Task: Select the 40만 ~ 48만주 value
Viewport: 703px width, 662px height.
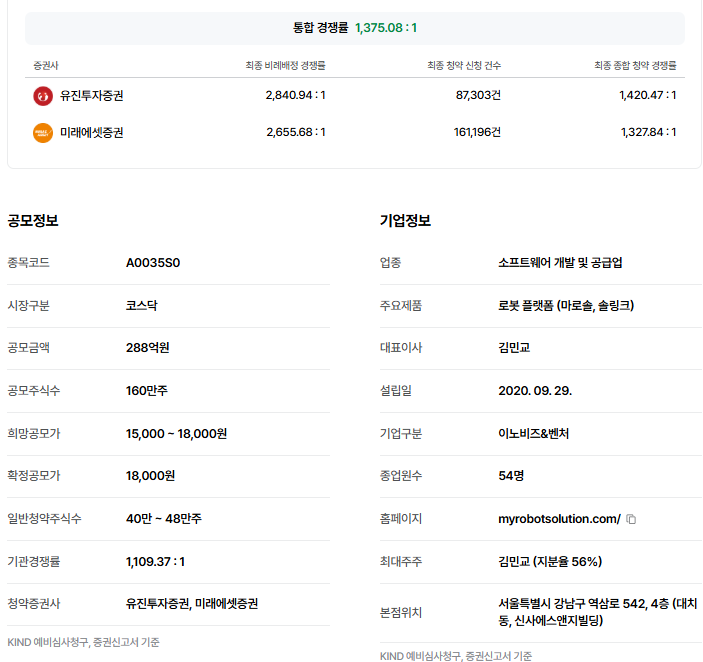Action: coord(164,519)
